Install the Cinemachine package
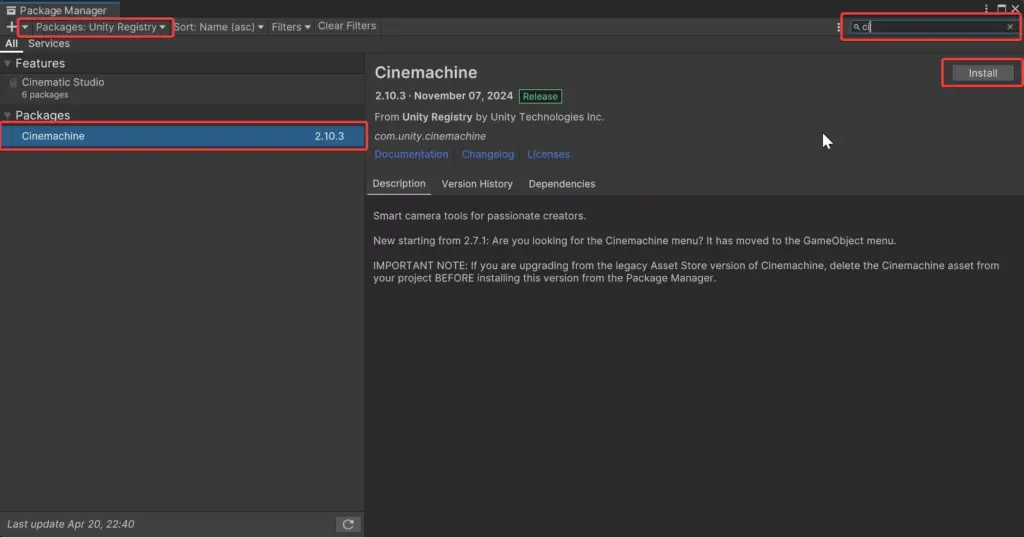1024x537 pixels. click(982, 73)
